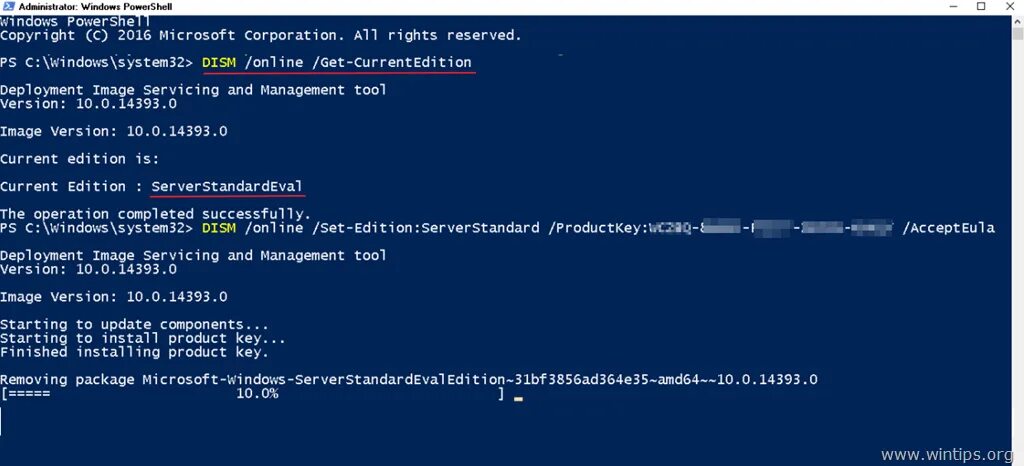Click 'Finished installing product key.' line
The height and width of the screenshot is (466, 1024).
click(135, 352)
